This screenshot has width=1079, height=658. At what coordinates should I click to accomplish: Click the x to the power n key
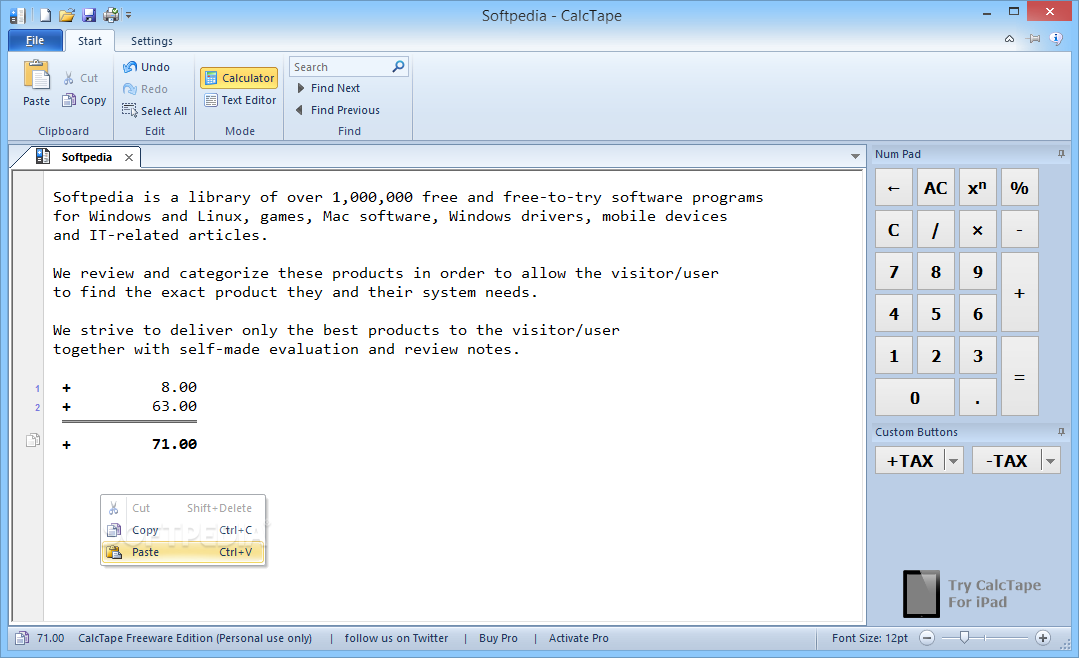click(978, 187)
